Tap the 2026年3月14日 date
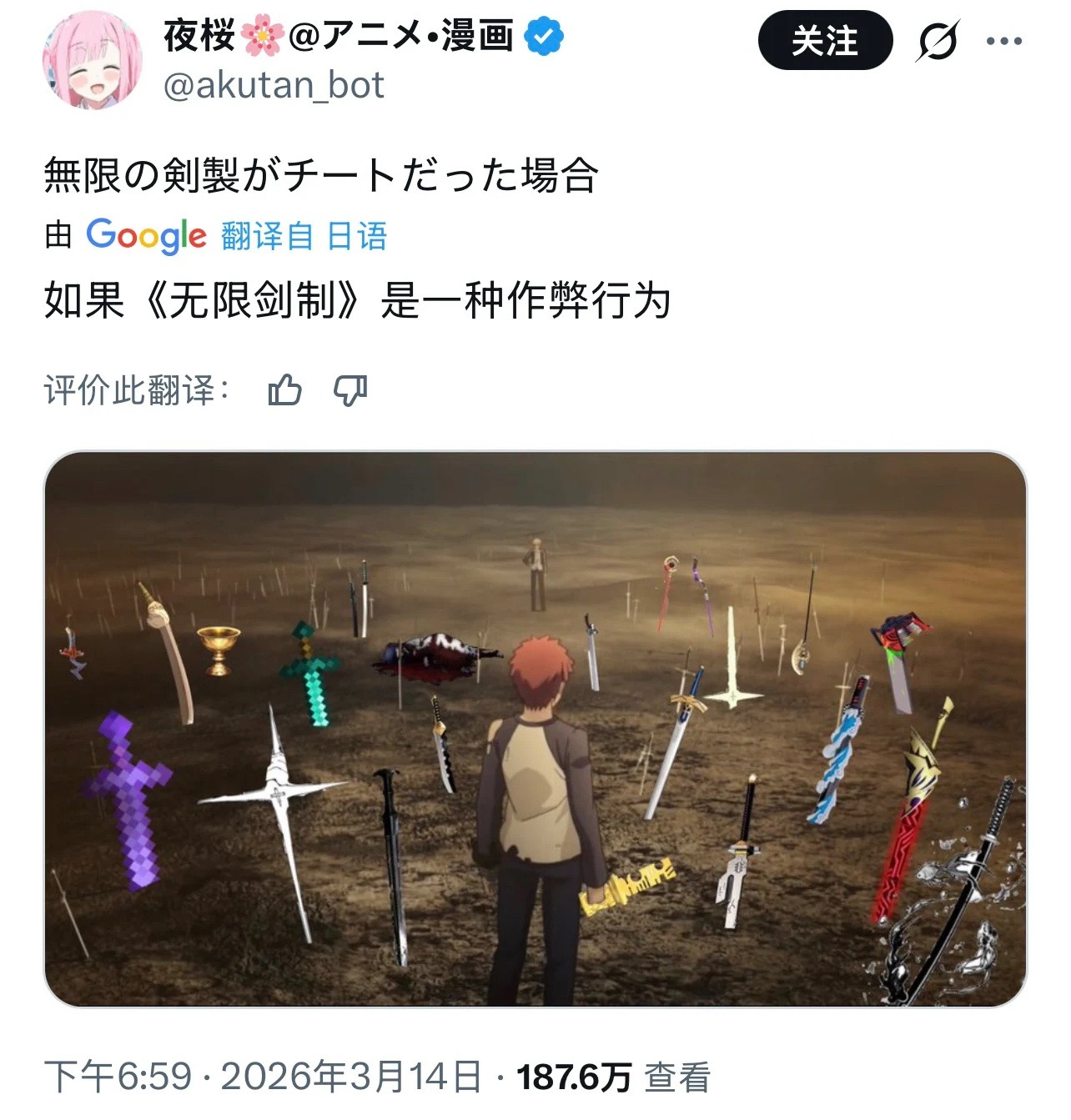 351,1077
